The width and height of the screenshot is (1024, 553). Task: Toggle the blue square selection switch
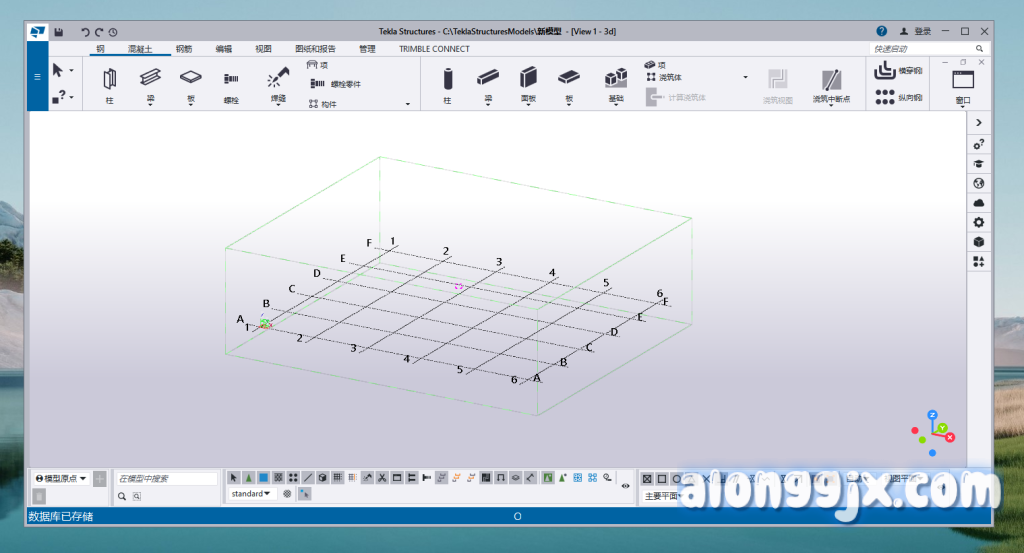click(264, 478)
